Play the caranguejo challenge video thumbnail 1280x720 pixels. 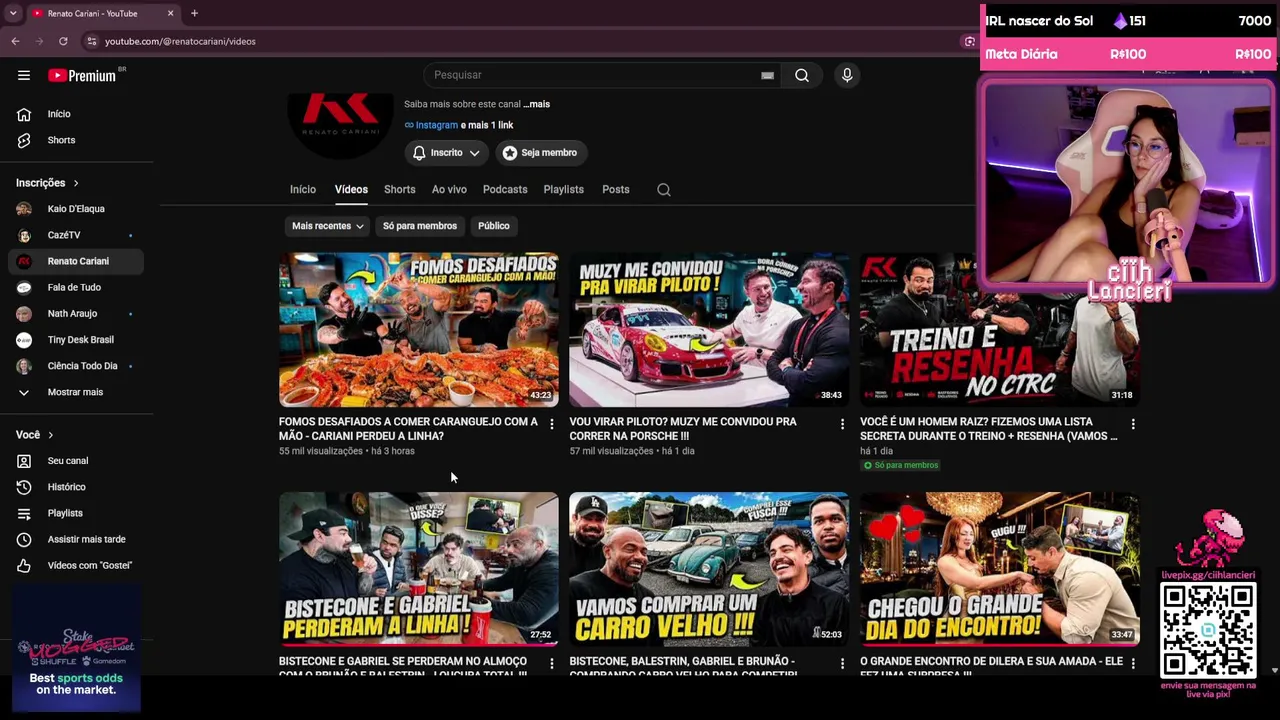tap(419, 330)
